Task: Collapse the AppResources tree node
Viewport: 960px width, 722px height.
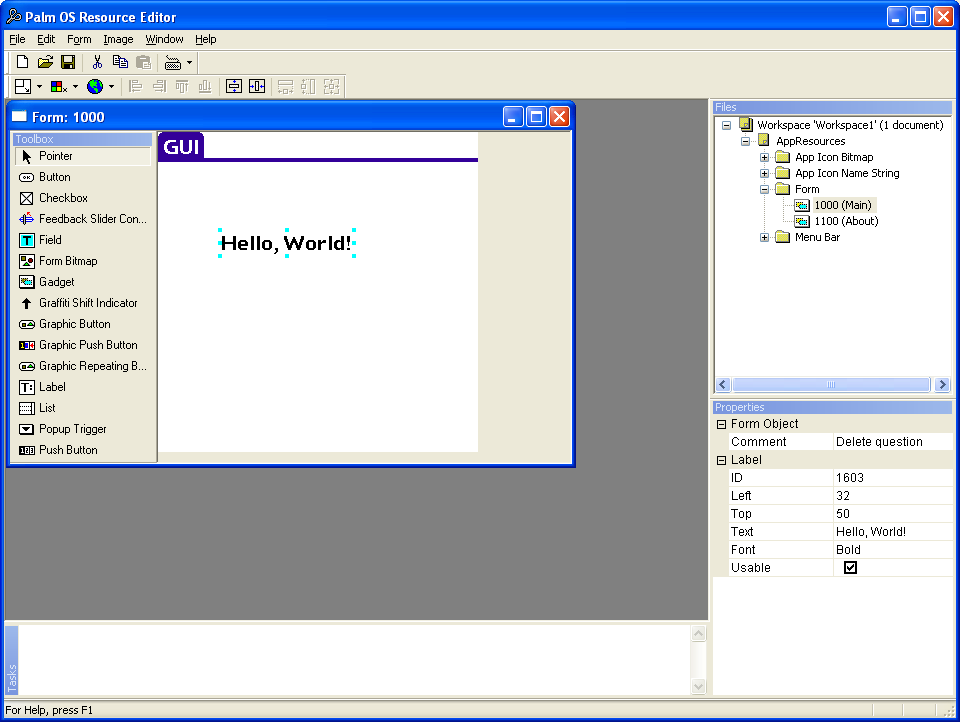Action: (746, 141)
